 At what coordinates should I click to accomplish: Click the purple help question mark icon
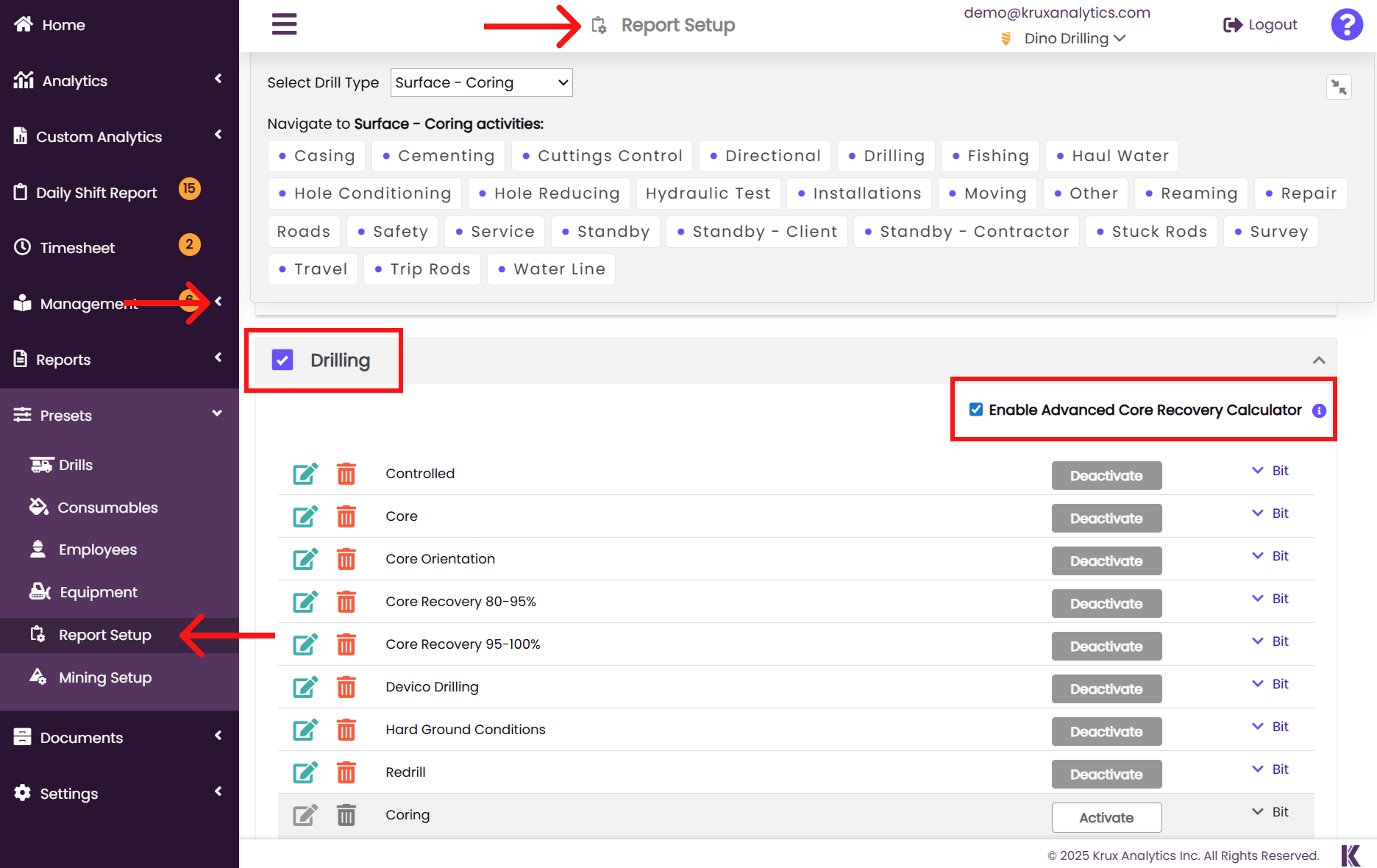point(1347,24)
